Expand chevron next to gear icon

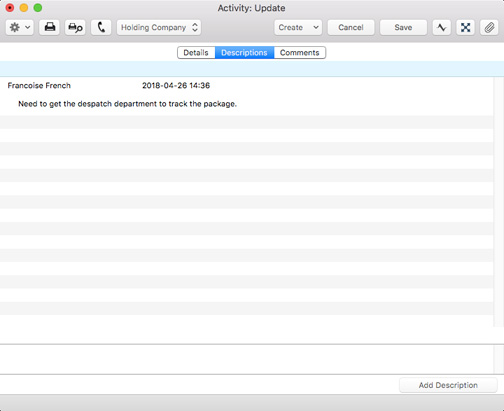28,27
